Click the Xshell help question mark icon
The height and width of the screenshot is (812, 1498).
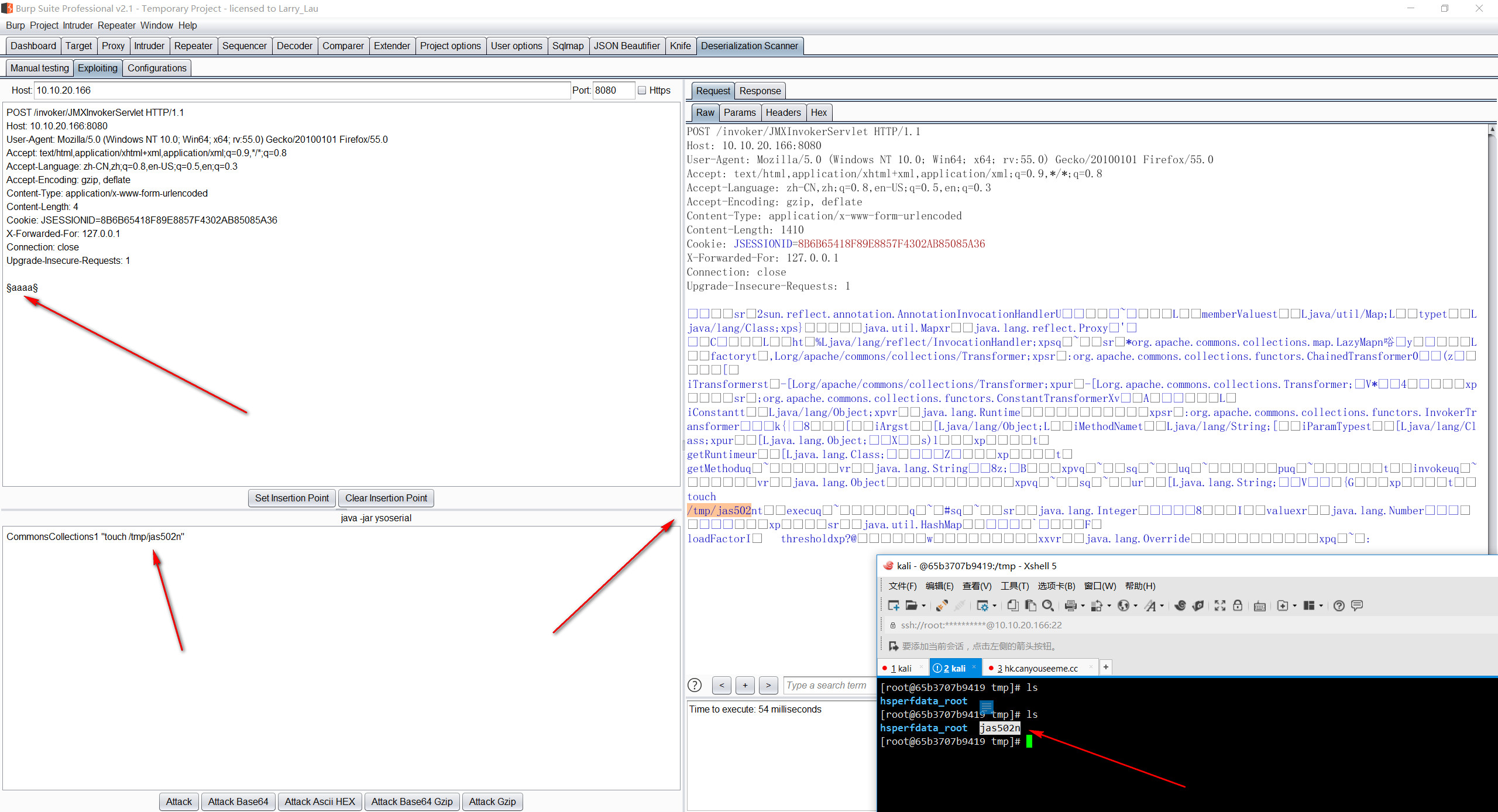tap(1339, 605)
